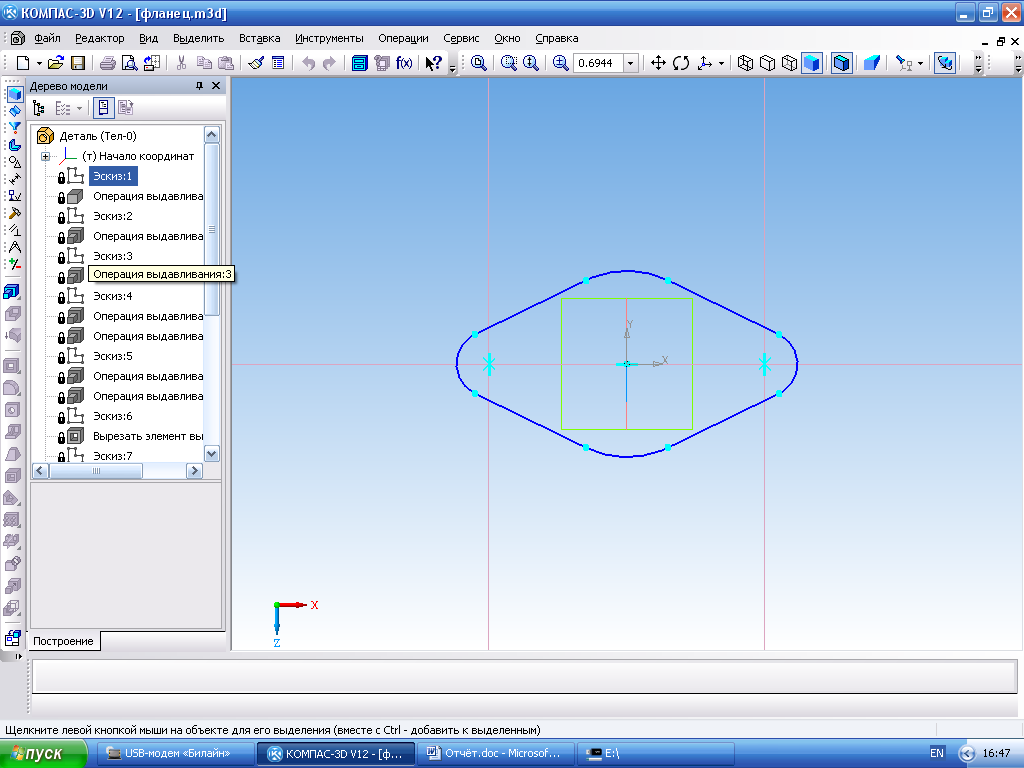The image size is (1024, 768).
Task: Open the Document manager blue cabinet icon
Action: 359,63
